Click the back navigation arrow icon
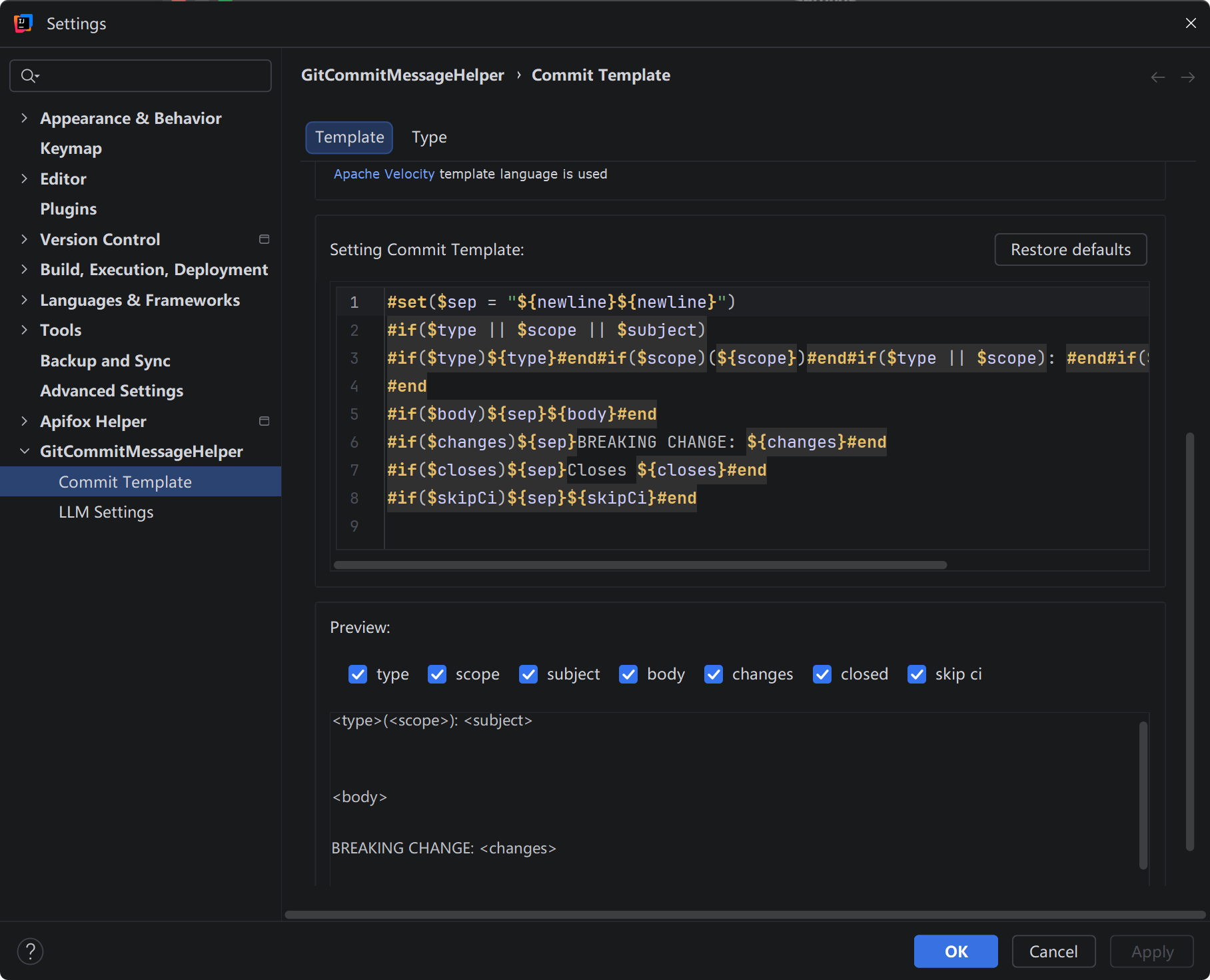1210x980 pixels. 1158,77
